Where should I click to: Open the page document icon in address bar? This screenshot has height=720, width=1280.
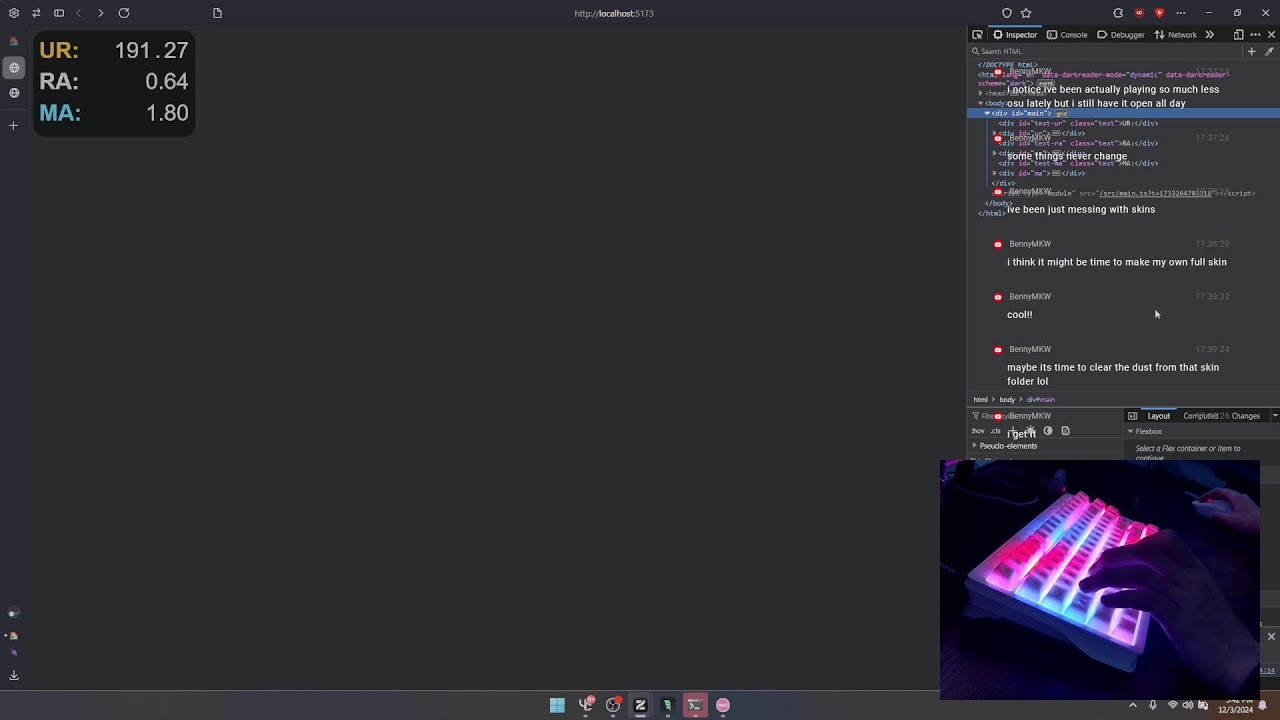tap(217, 13)
